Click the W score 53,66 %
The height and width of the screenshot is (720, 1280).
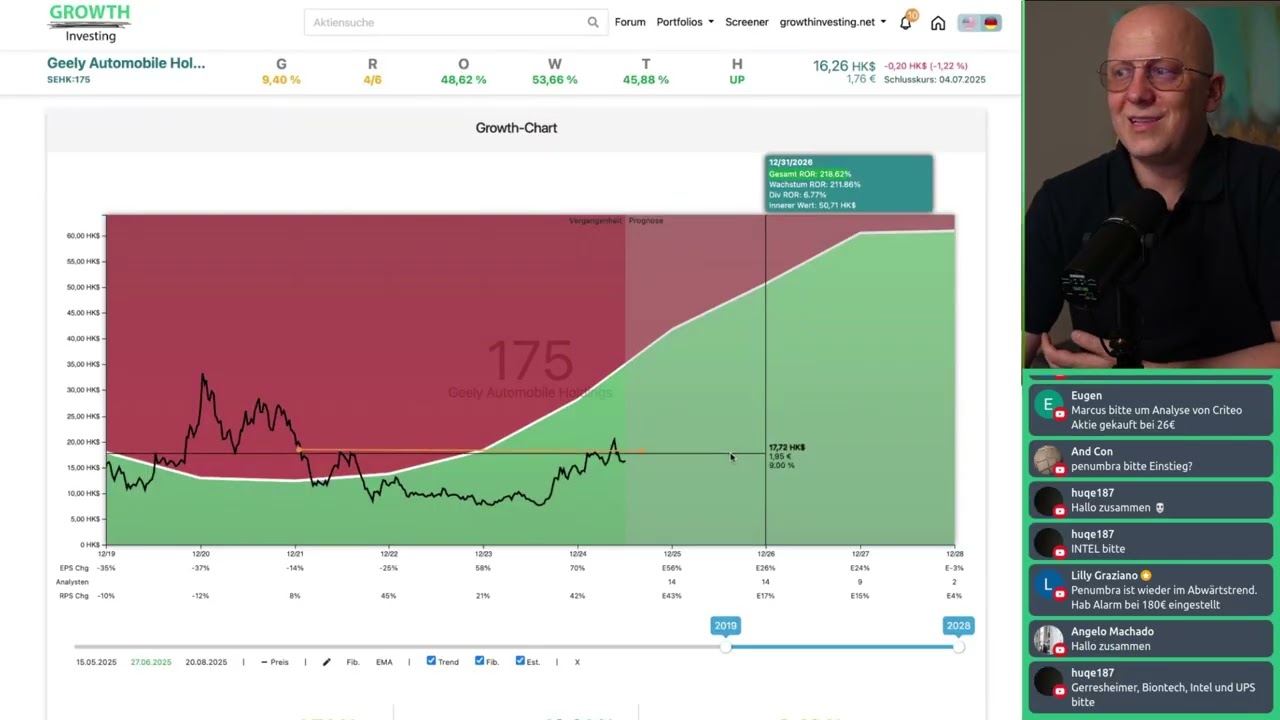(555, 80)
